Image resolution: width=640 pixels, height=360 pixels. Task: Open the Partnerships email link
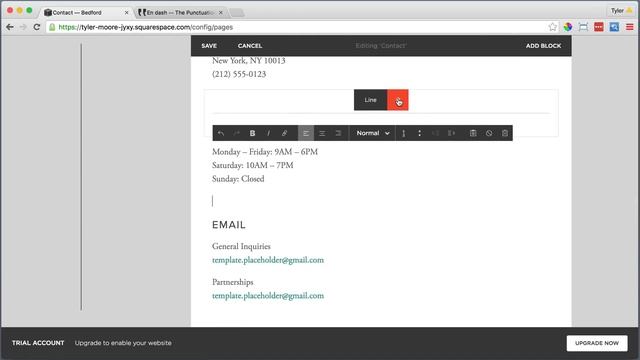coord(268,296)
